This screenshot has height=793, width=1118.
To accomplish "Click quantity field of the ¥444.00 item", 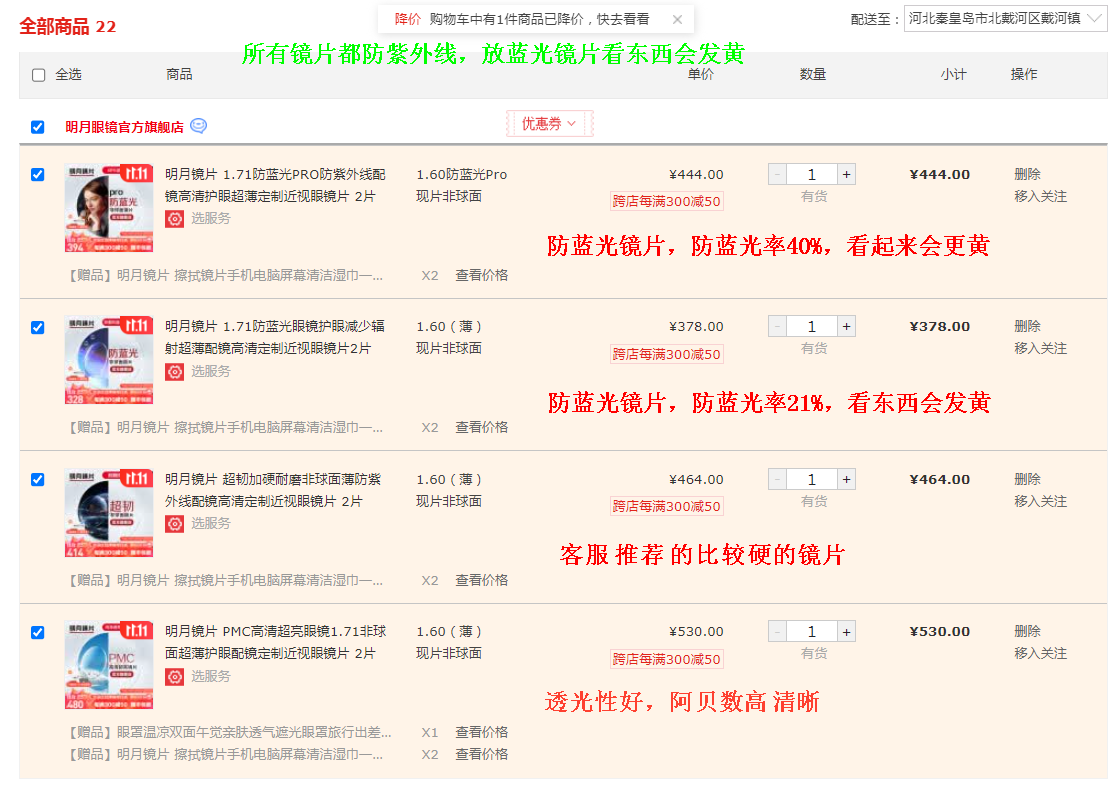I will (811, 175).
